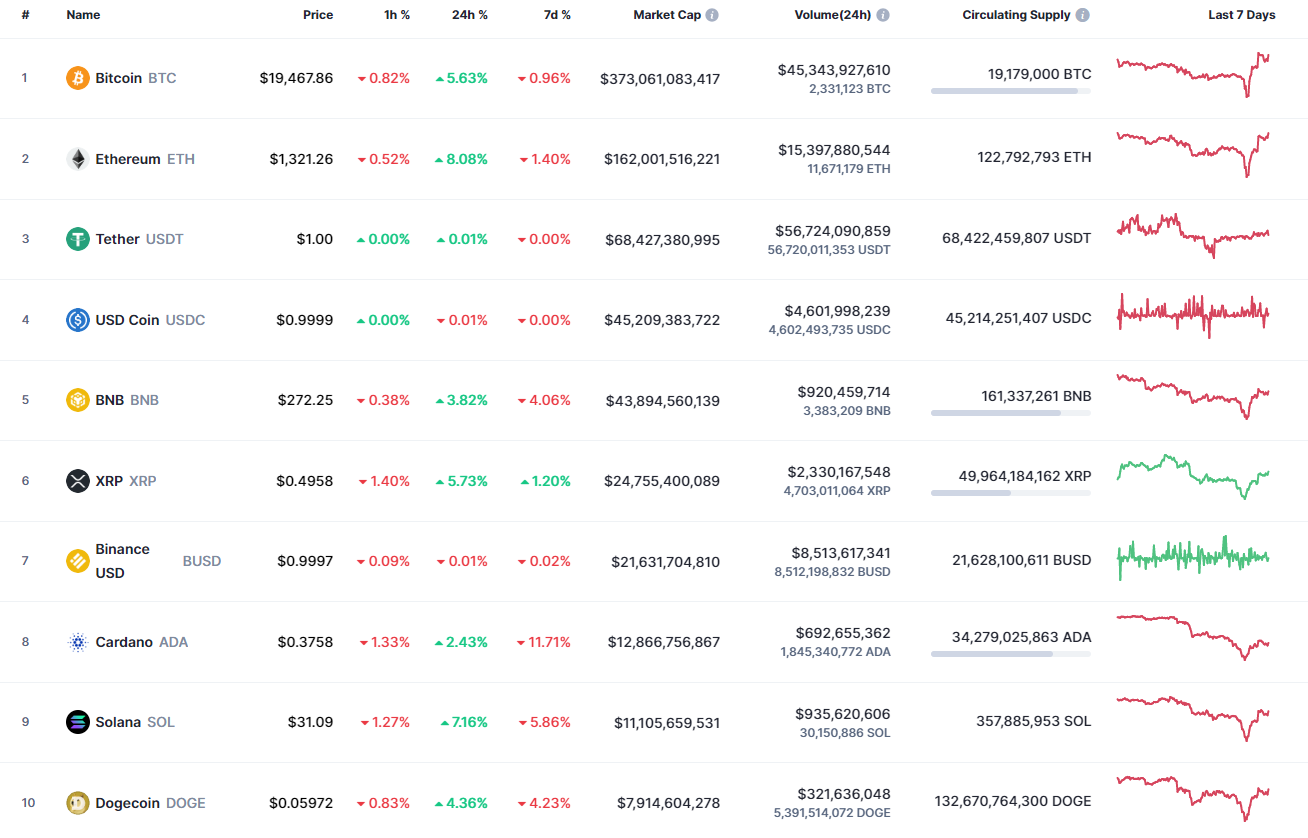The image size is (1308, 838).
Task: Click the Cardano ADA logo
Action: coord(77,641)
